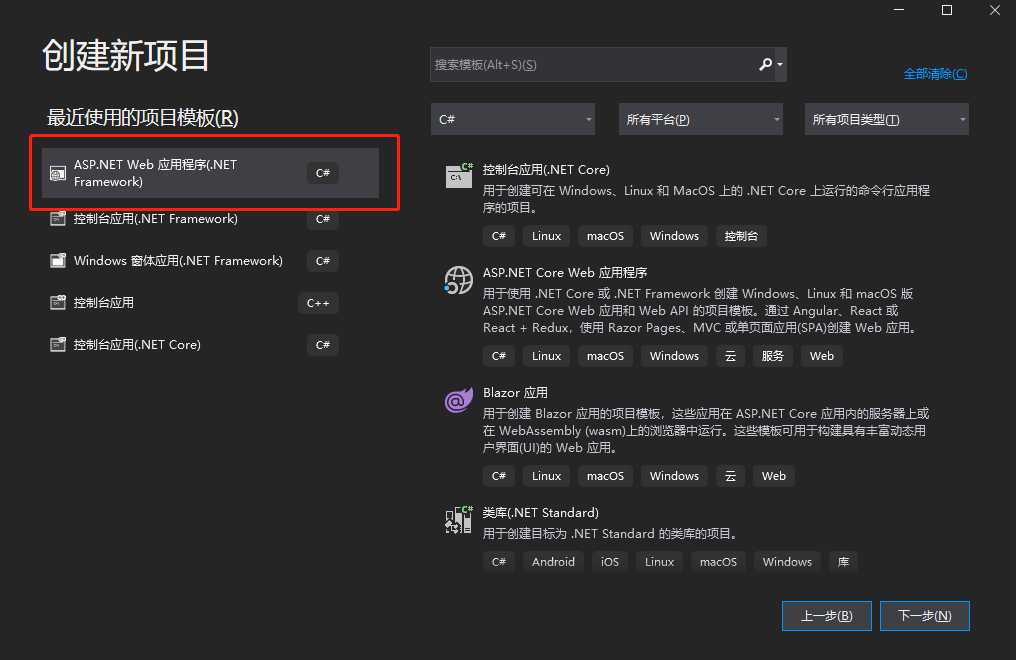Viewport: 1016px width, 660px height.
Task: Open the 所有项目类型 project type dropdown
Action: point(886,119)
